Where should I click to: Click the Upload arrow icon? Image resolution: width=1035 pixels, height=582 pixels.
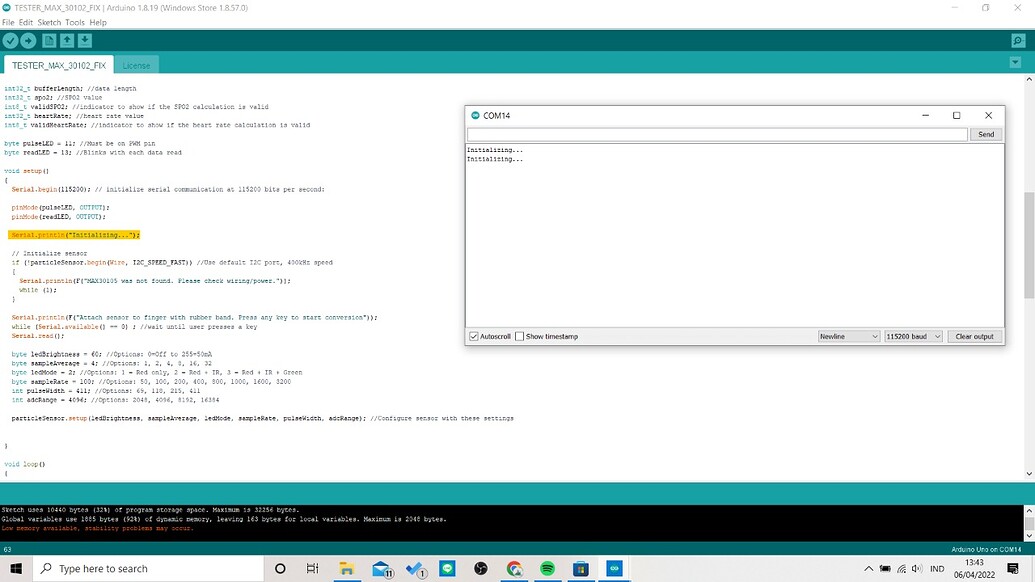[x=28, y=41]
